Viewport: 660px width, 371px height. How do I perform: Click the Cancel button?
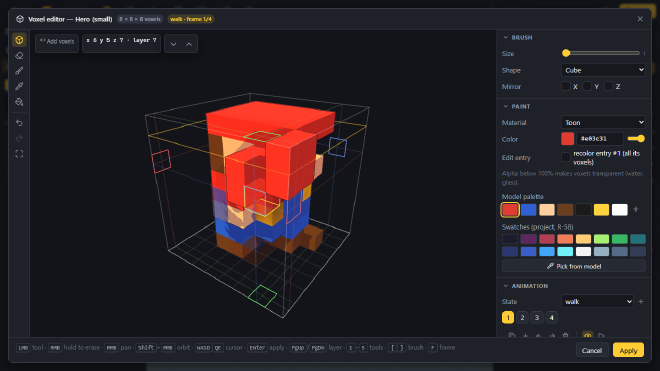[x=592, y=350]
